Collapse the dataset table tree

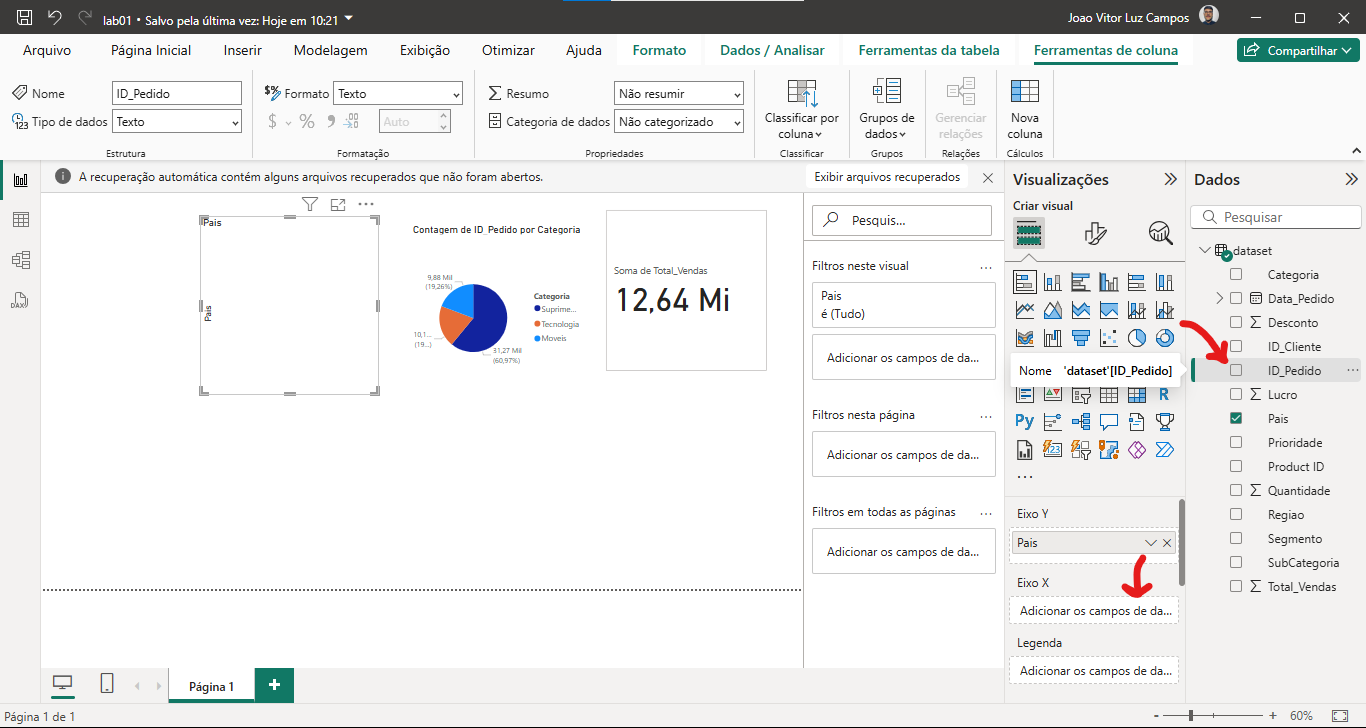(x=1205, y=251)
